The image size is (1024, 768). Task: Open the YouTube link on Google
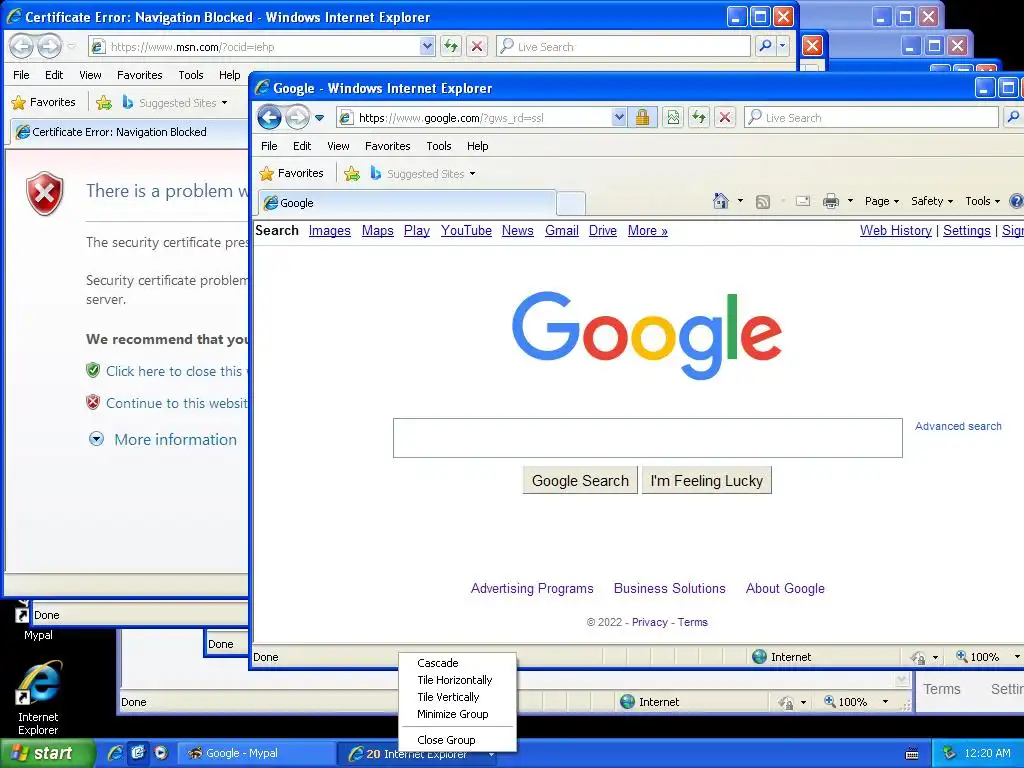pos(466,231)
